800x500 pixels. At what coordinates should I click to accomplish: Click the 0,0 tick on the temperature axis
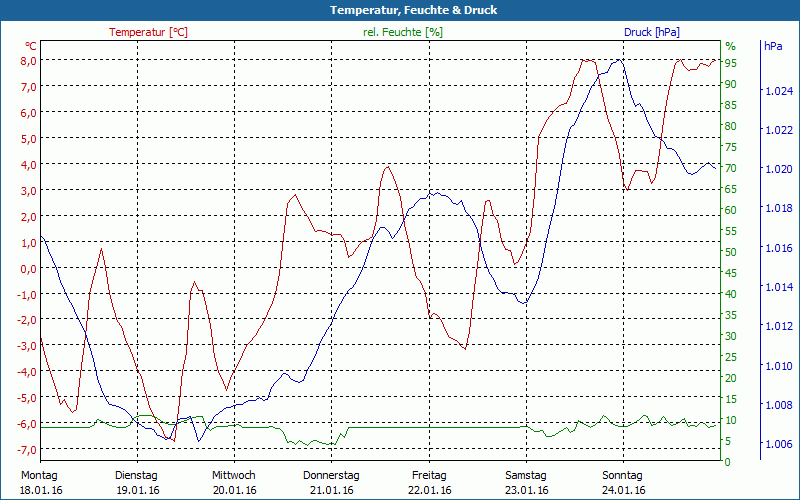click(27, 268)
